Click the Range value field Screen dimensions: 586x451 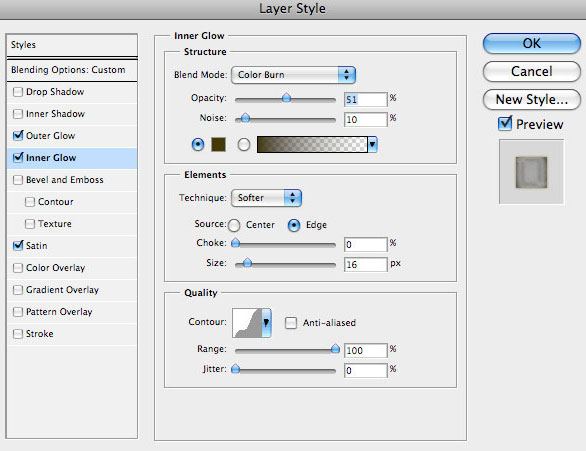point(365,350)
